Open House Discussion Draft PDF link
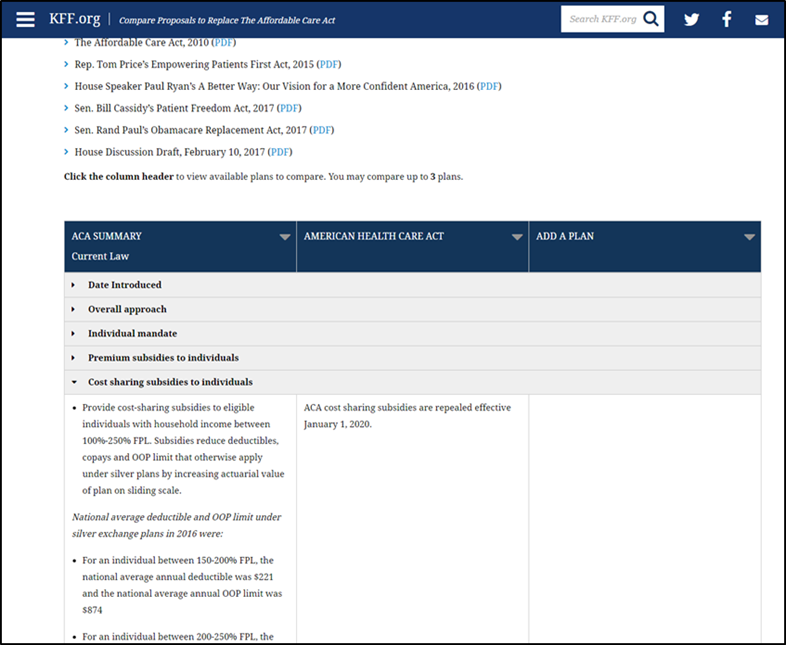This screenshot has width=786, height=645. pyautogui.click(x=280, y=152)
